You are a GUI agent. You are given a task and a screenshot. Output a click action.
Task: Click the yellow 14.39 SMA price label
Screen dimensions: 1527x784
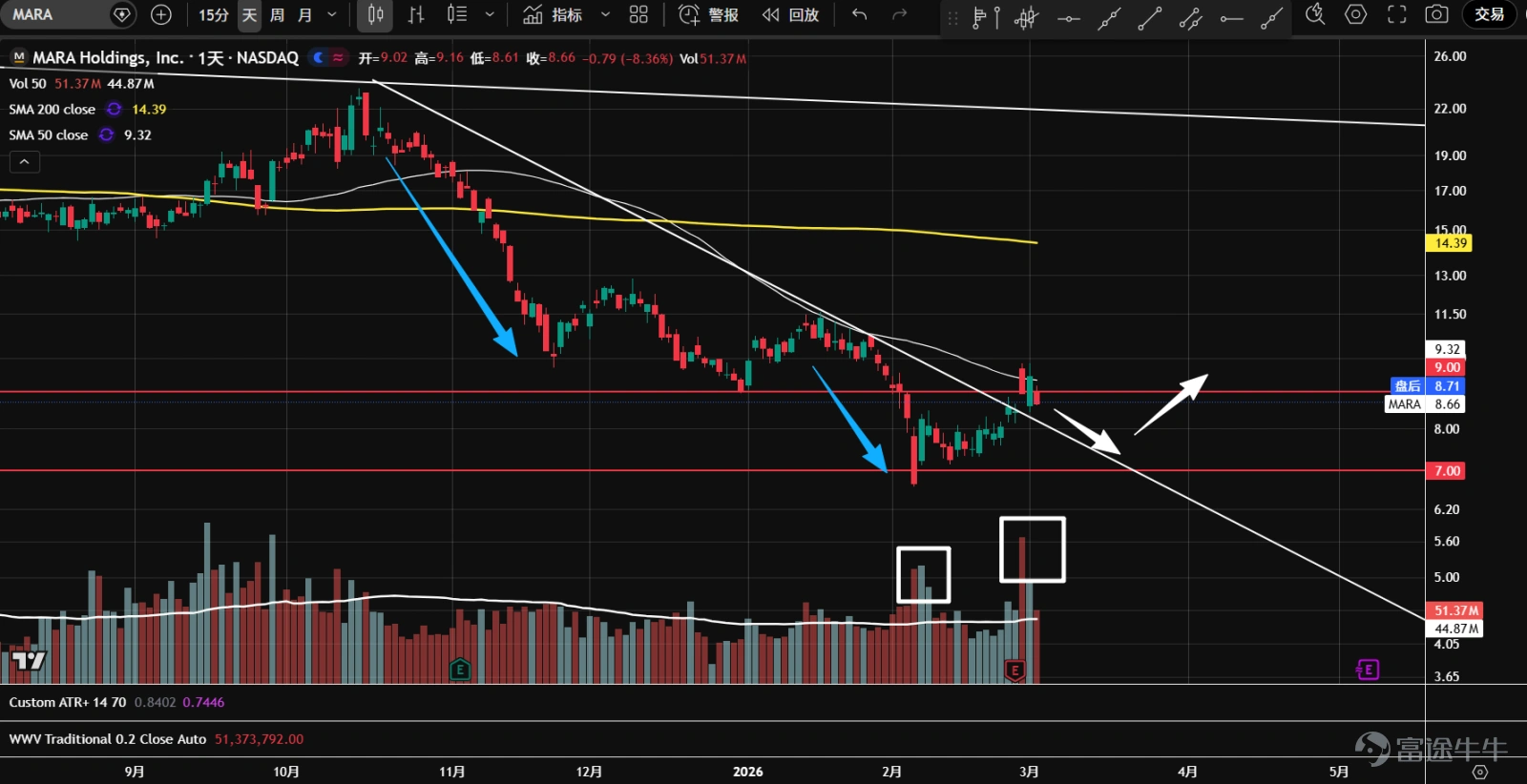tap(1449, 243)
